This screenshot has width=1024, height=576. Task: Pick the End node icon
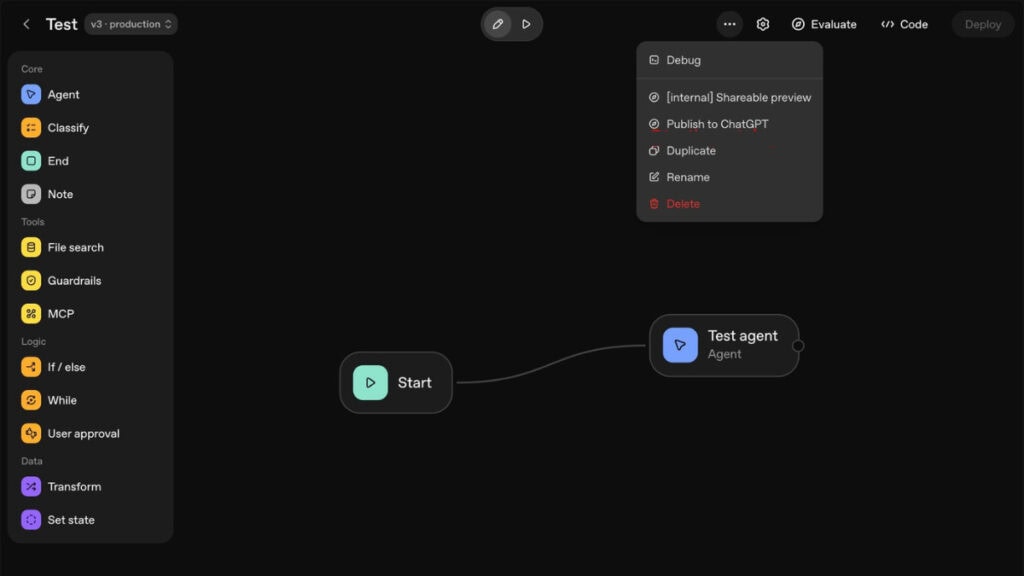pyautogui.click(x=31, y=161)
